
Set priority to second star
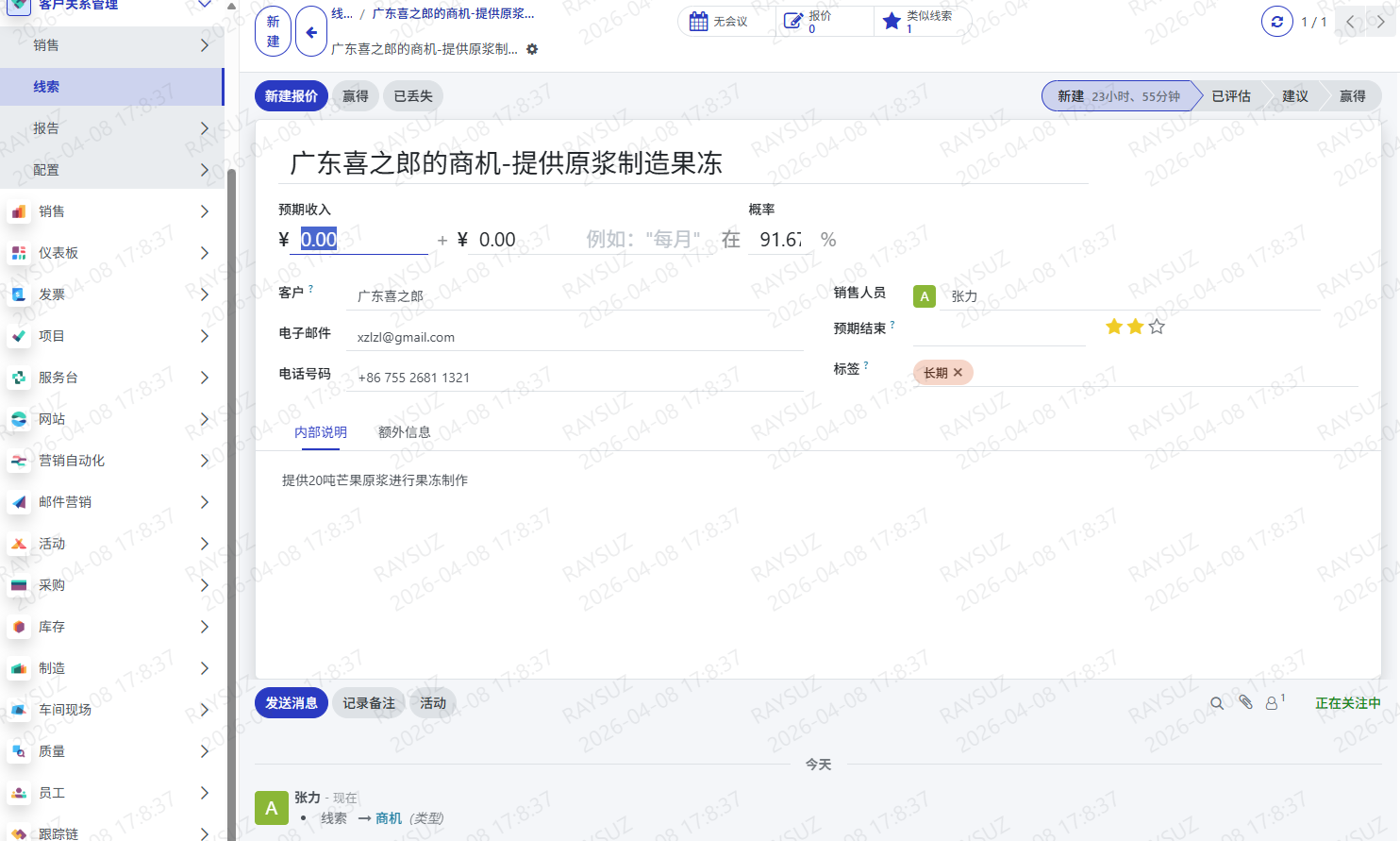[1136, 327]
